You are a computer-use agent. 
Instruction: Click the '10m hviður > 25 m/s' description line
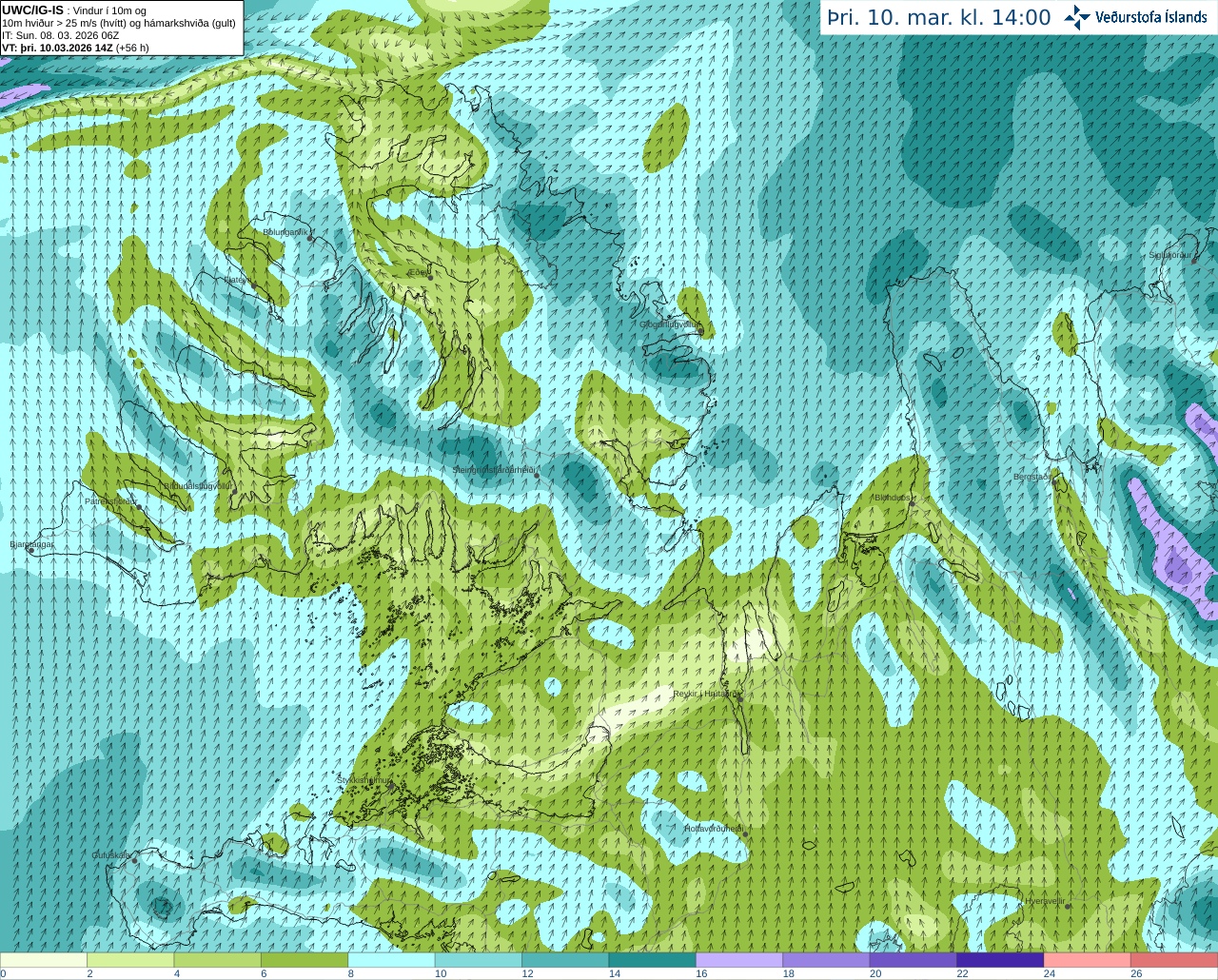[x=118, y=23]
